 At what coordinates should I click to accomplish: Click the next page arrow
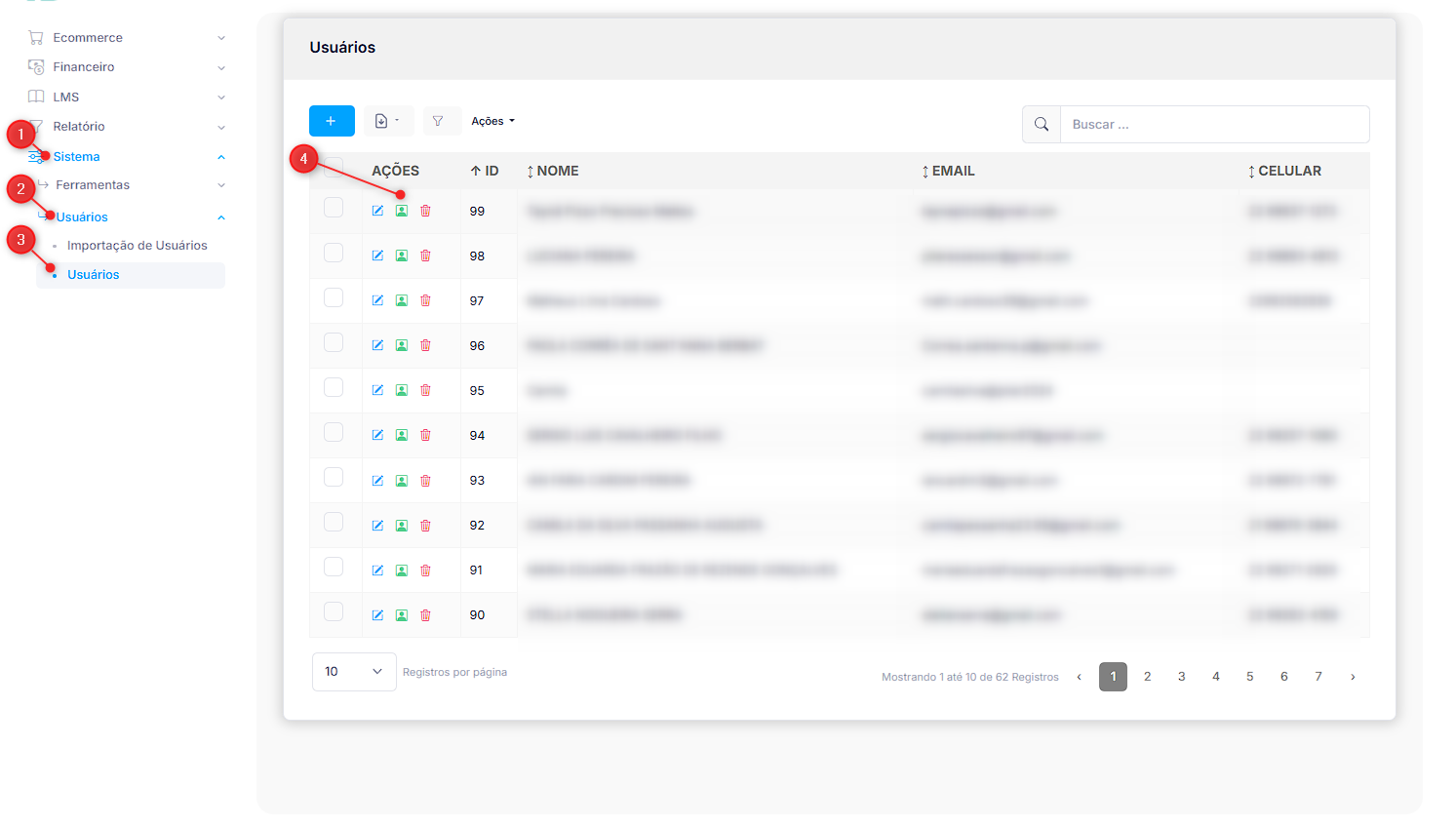pyautogui.click(x=1353, y=677)
